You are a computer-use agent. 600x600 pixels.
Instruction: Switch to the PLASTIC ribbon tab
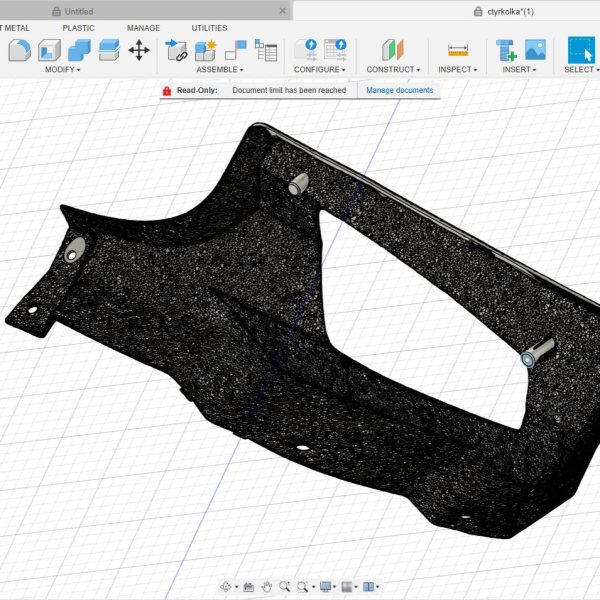(79, 28)
